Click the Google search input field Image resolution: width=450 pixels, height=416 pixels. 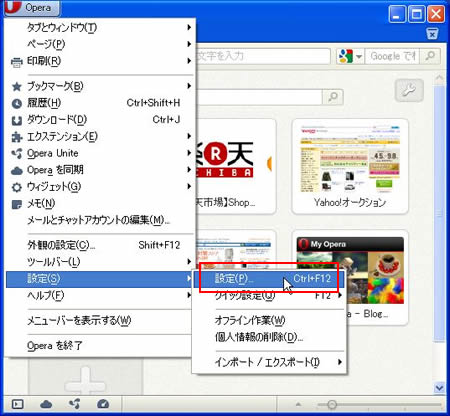pyautogui.click(x=392, y=56)
